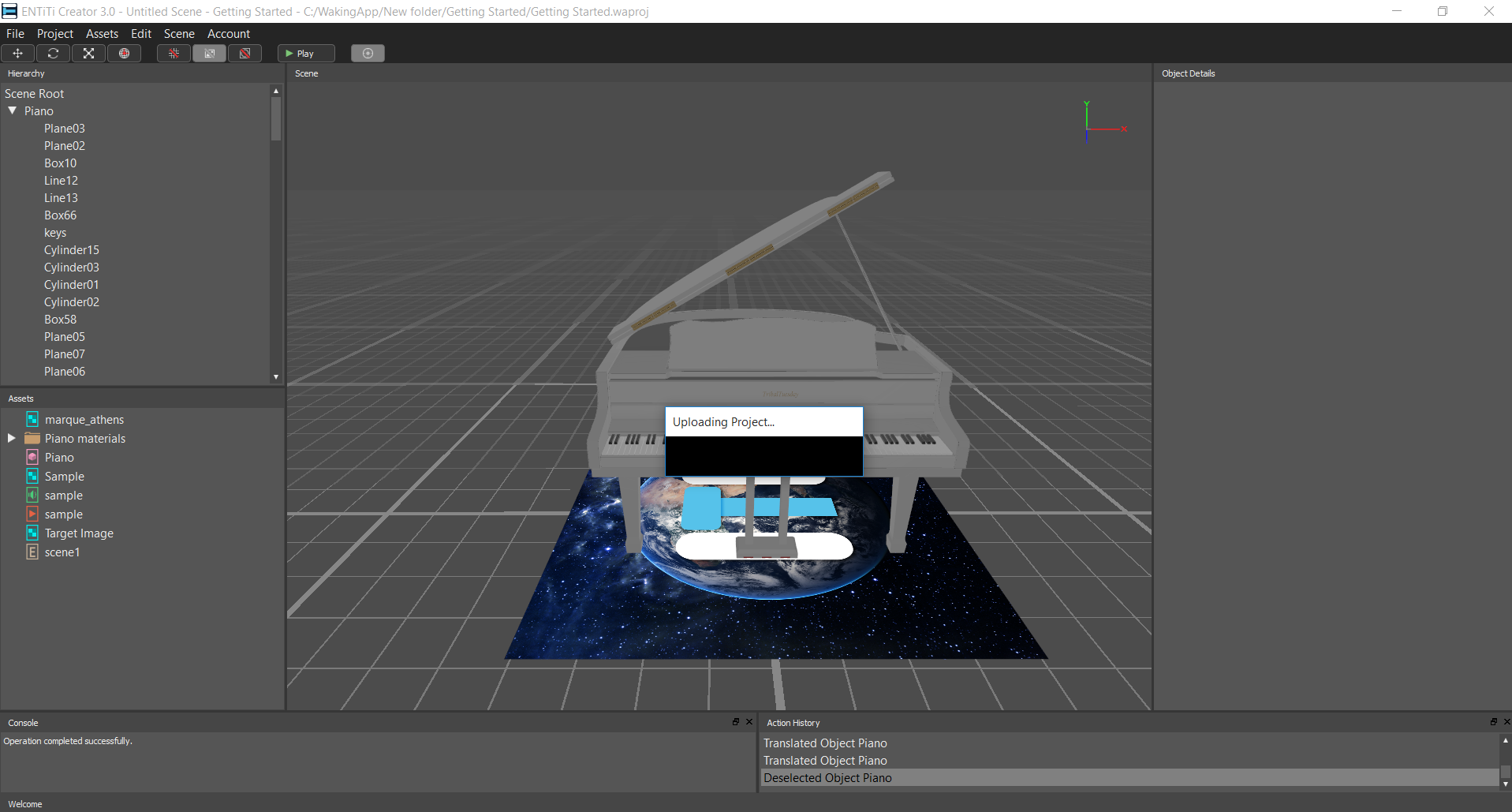Open the Assets menu
The height and width of the screenshot is (812, 1512).
pyautogui.click(x=102, y=33)
